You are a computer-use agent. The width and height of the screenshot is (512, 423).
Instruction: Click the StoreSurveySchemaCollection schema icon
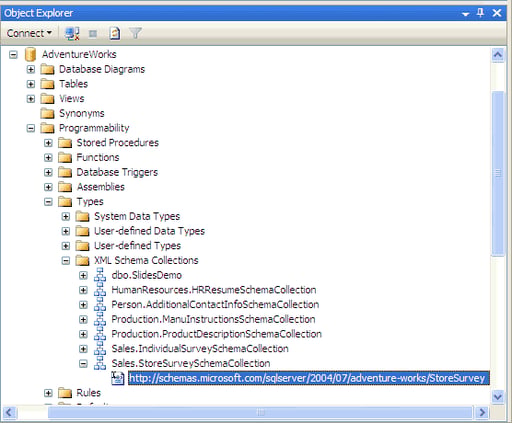(x=100, y=363)
